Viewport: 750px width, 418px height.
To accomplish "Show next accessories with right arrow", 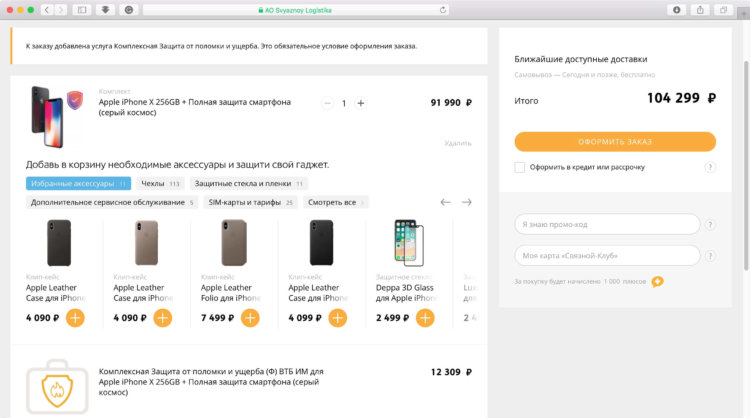I will coord(466,202).
